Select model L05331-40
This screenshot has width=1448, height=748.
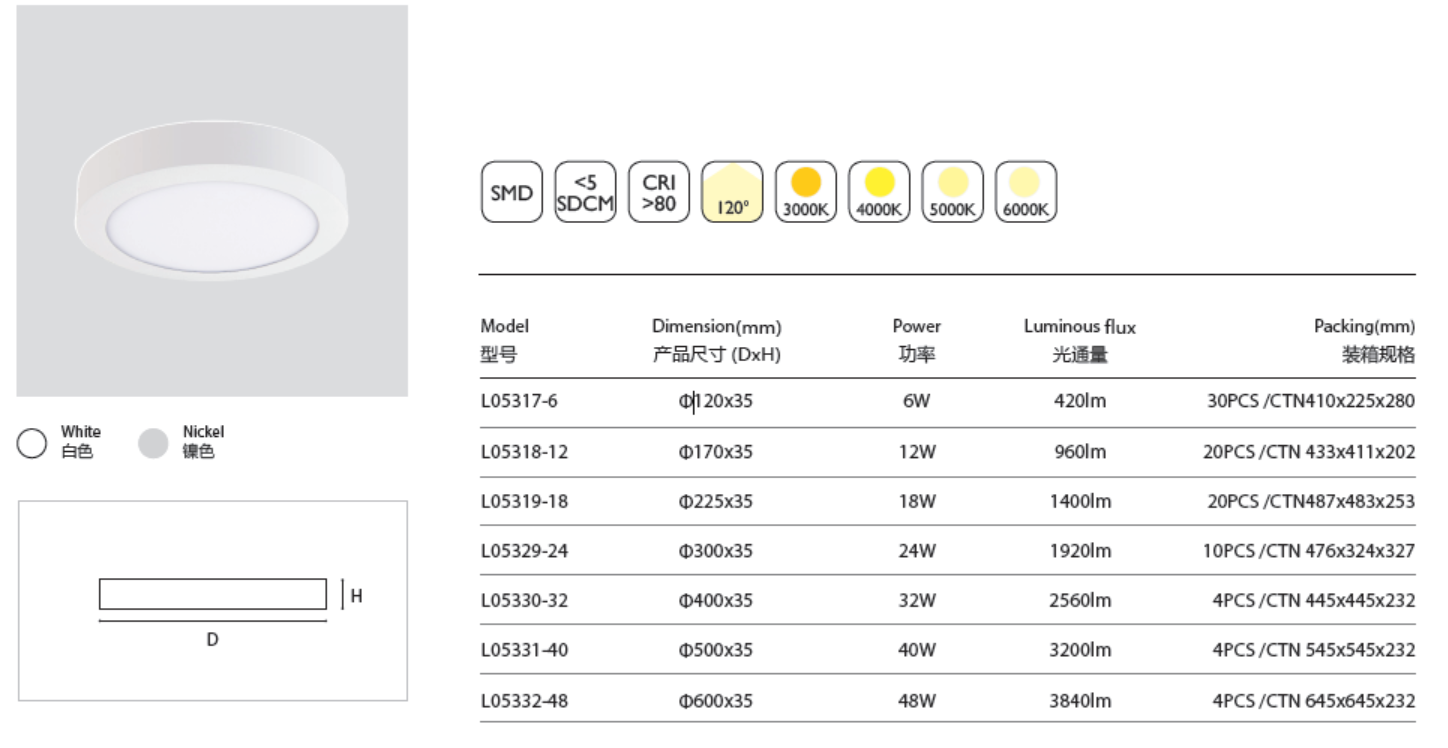[524, 650]
